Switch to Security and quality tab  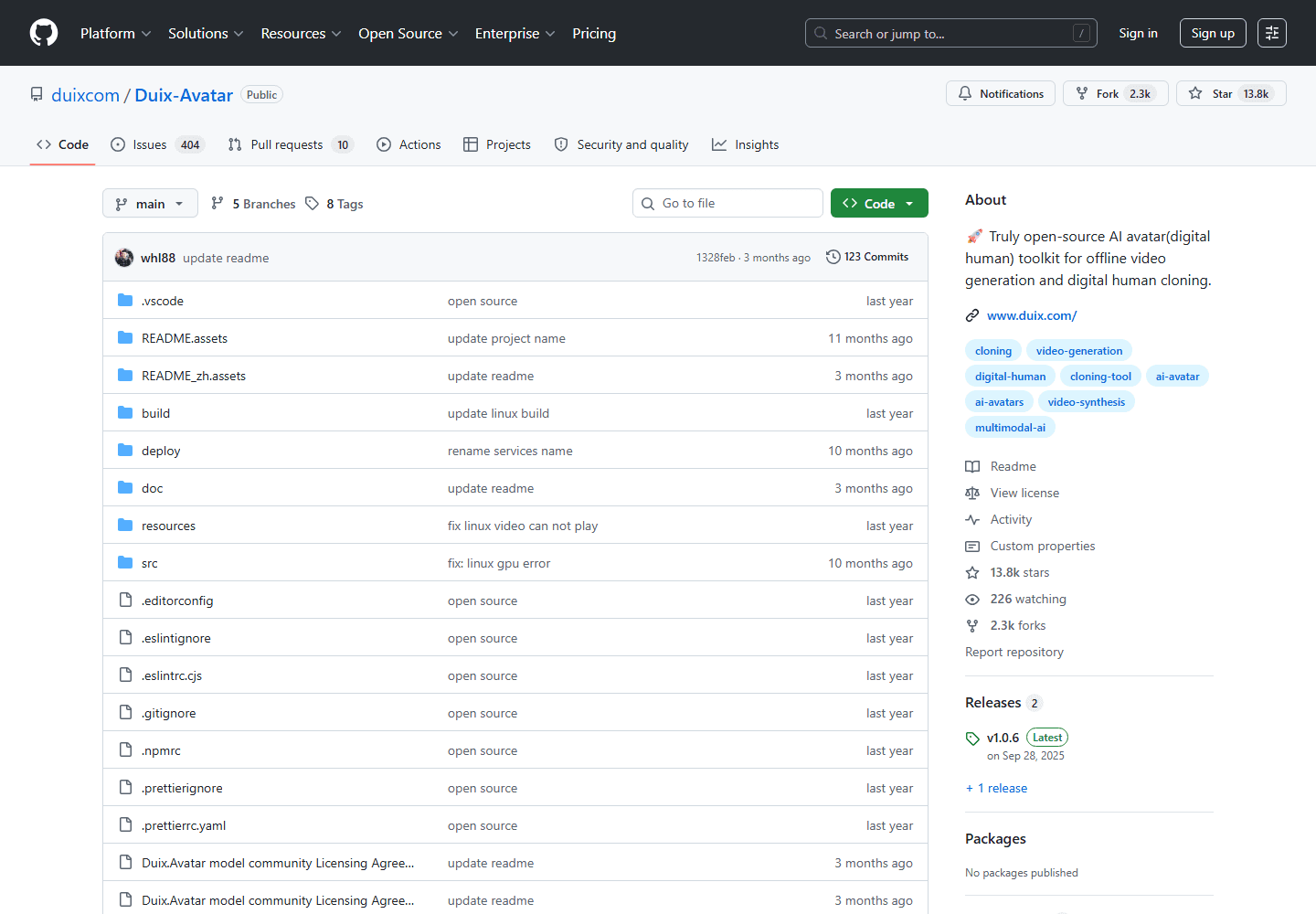[621, 144]
